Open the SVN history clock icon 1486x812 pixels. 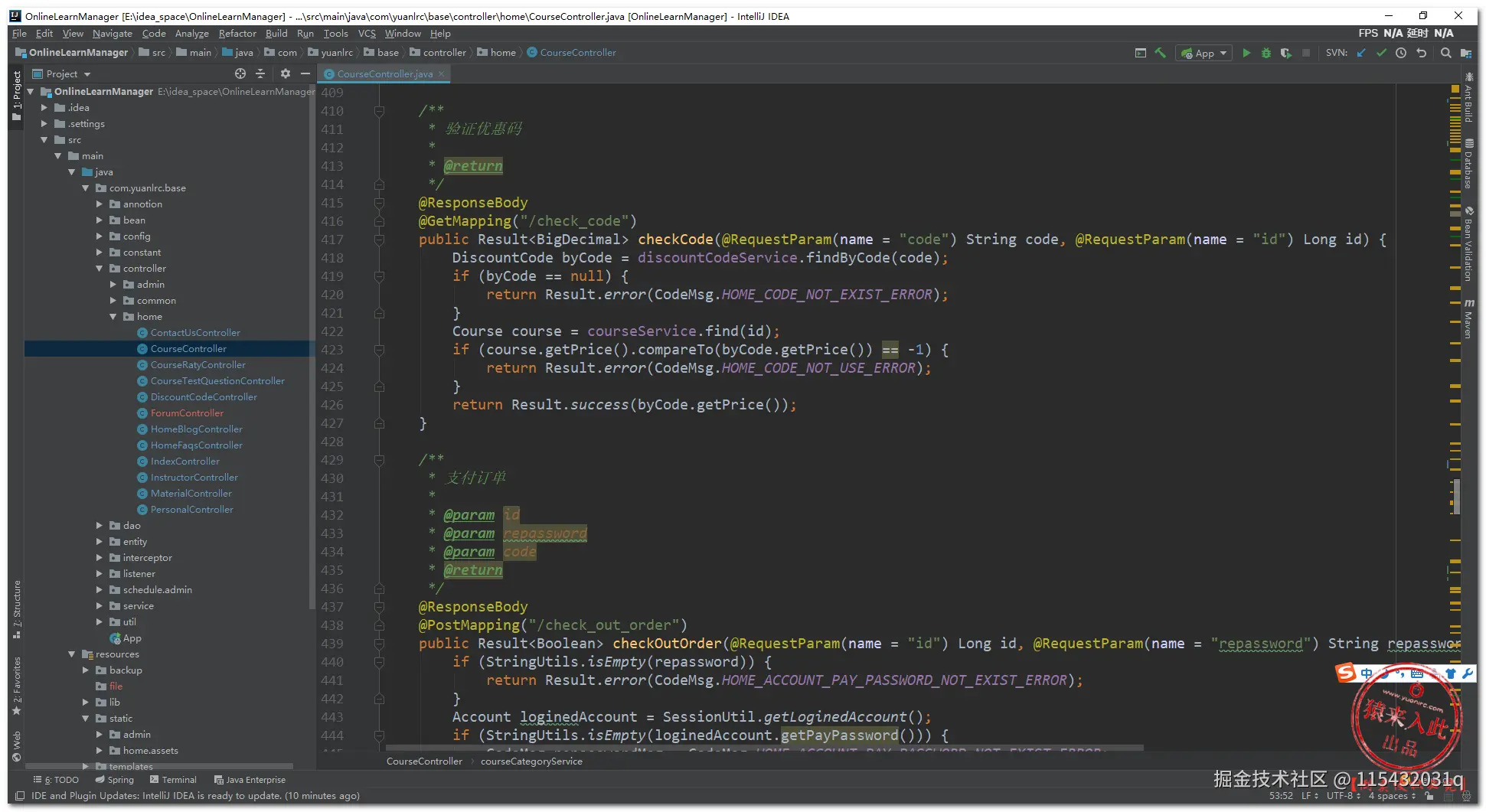click(x=1401, y=53)
